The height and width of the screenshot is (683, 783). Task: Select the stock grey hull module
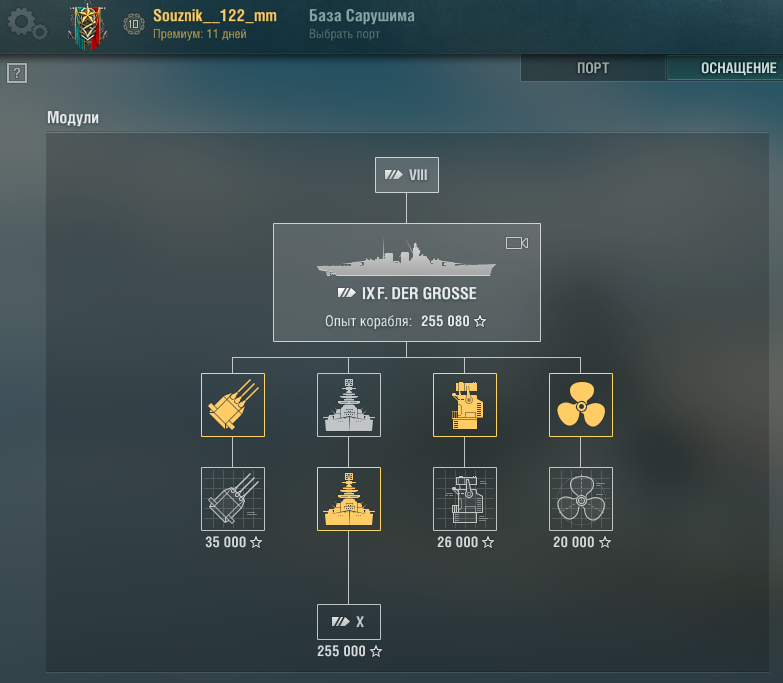click(x=349, y=405)
